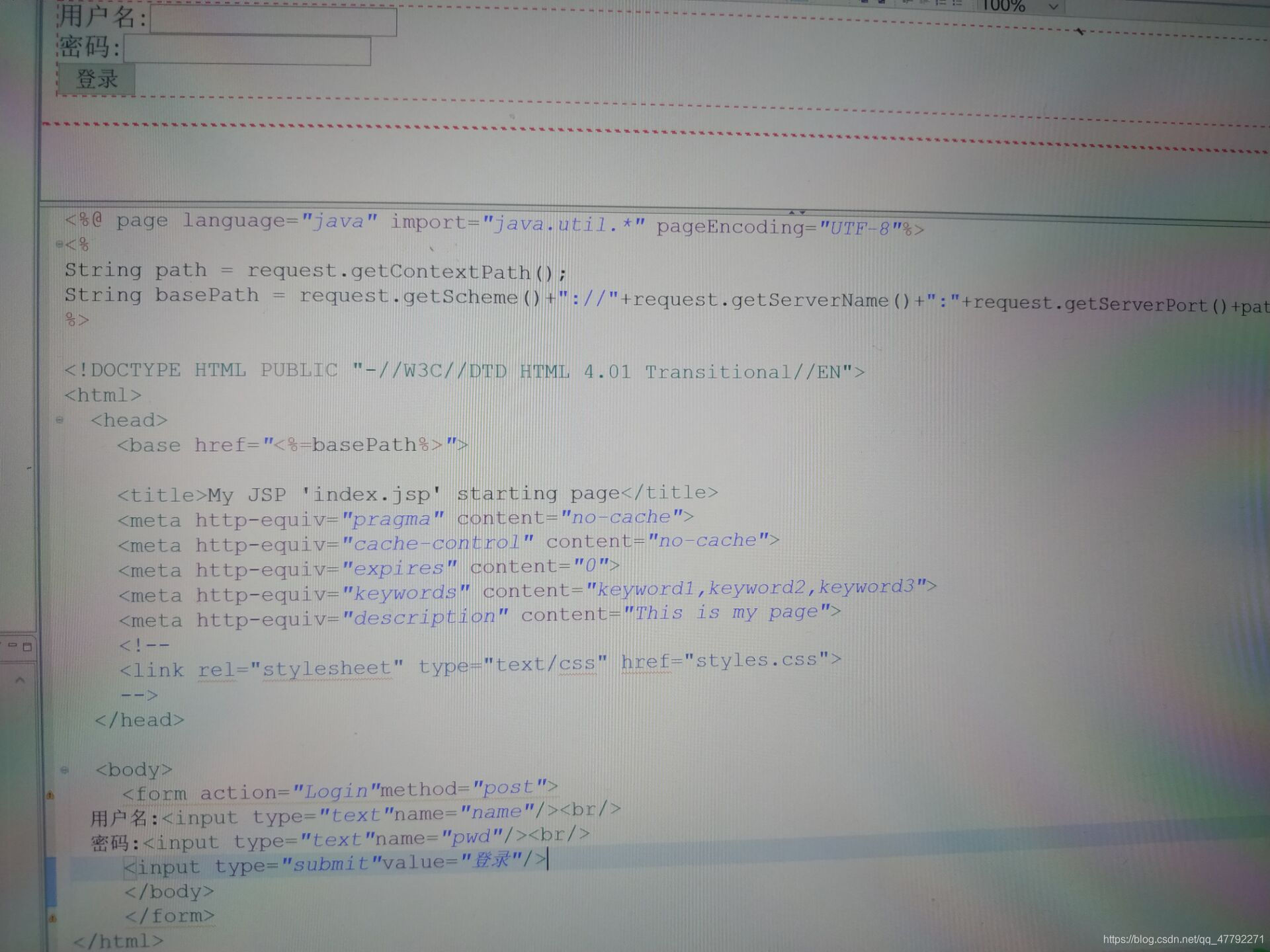This screenshot has height=952, width=1270.
Task: Click the closing </html> tag
Action: 118,941
